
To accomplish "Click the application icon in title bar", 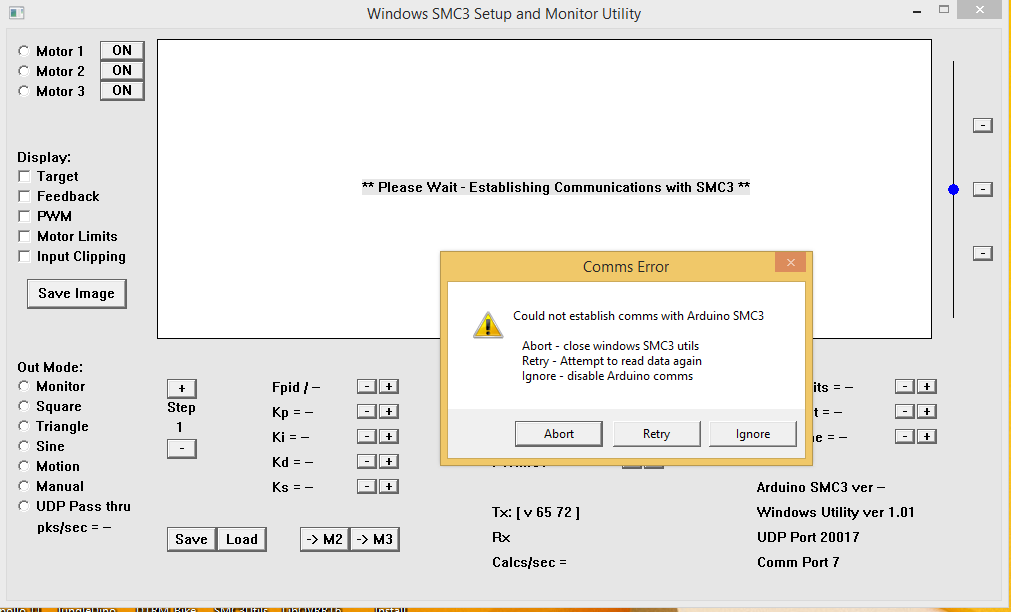I will pos(17,13).
